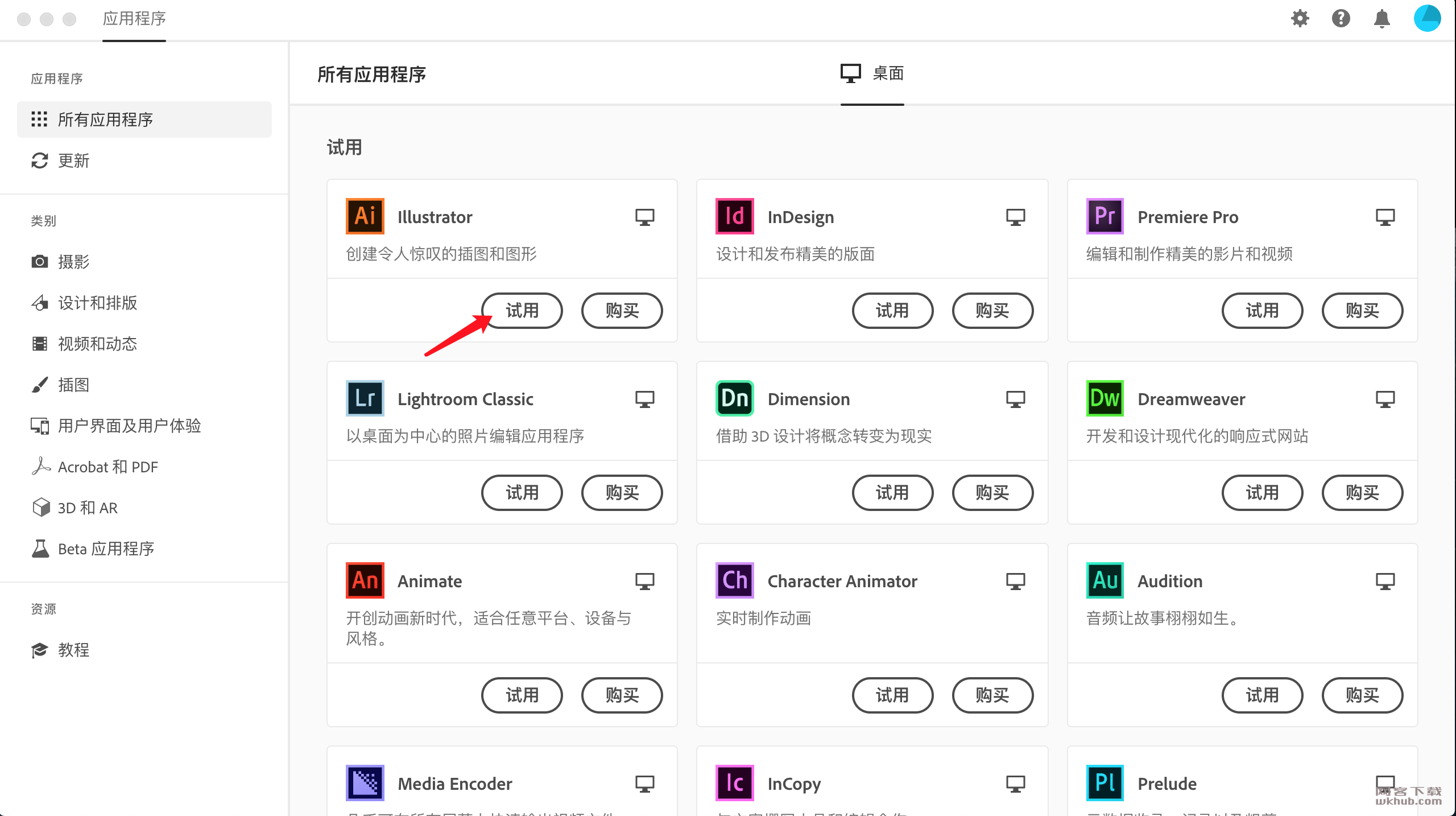Viewport: 1456px width, 816px height.
Task: Open the account profile avatar
Action: pyautogui.click(x=1427, y=18)
